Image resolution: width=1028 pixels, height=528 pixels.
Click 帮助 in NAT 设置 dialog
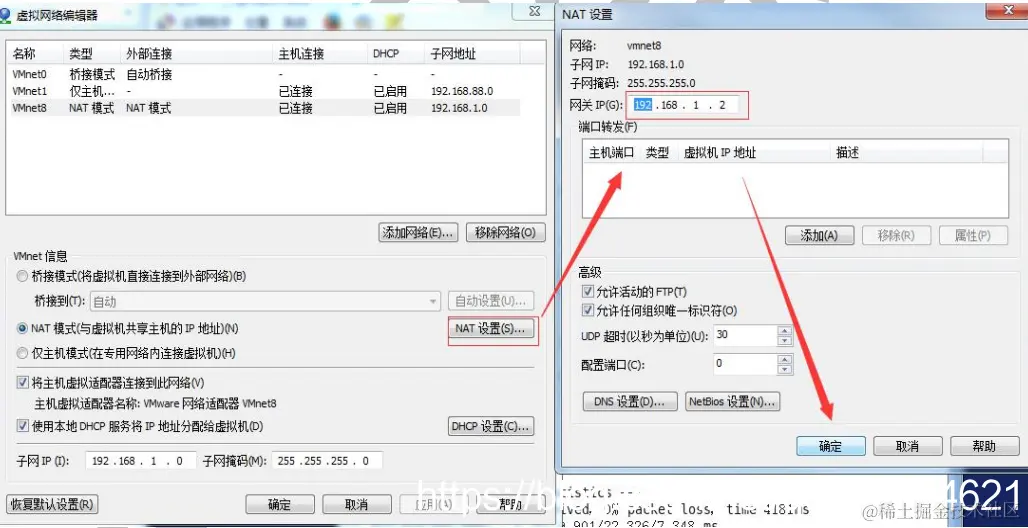pos(984,446)
